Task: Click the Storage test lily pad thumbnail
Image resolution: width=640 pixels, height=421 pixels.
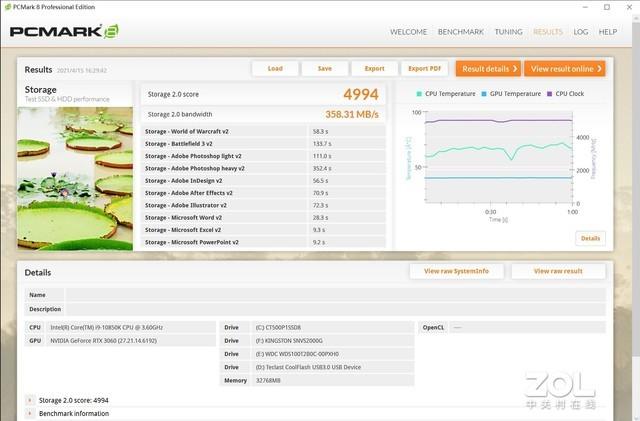Action: [x=75, y=178]
